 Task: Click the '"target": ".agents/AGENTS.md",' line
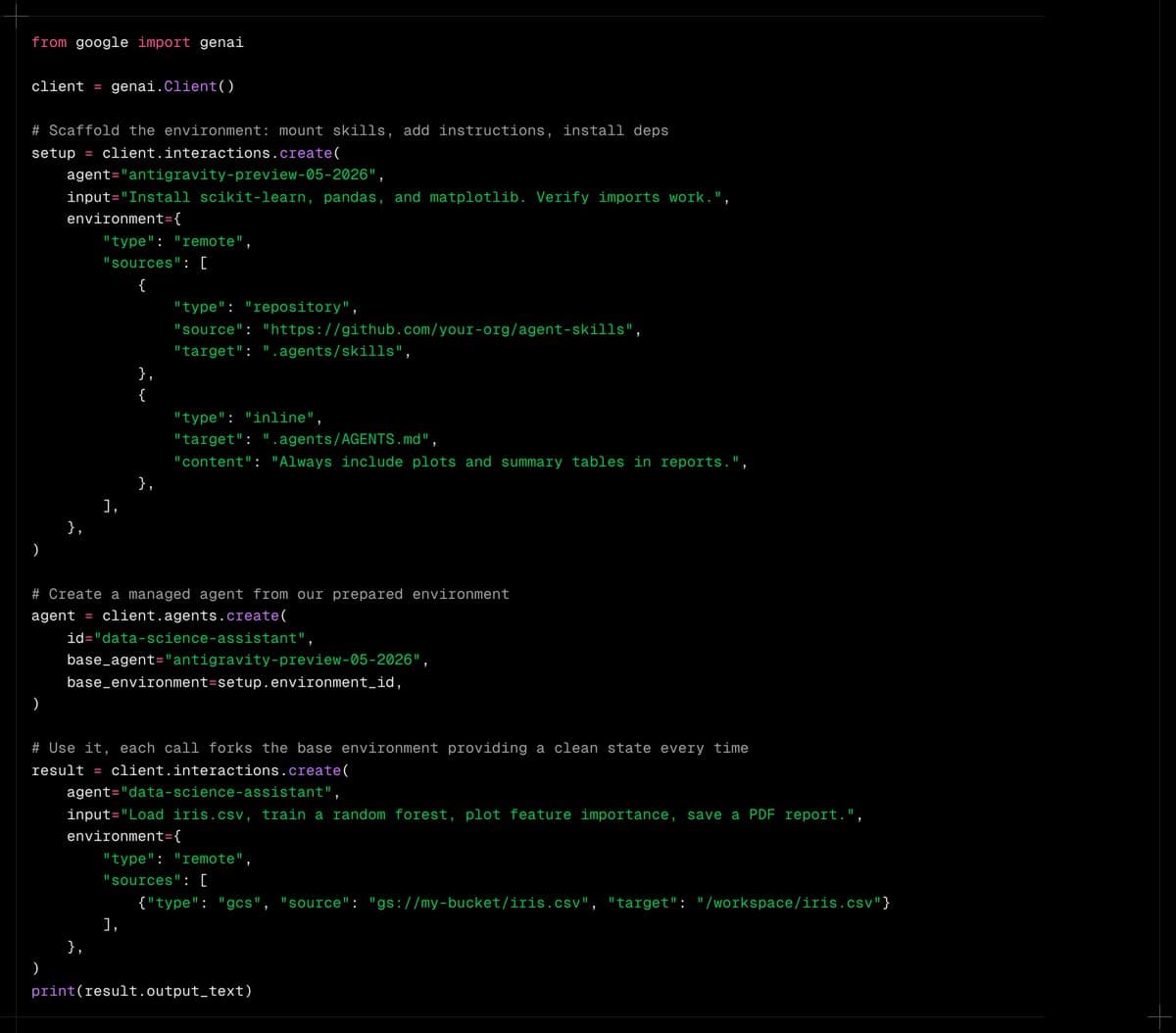[x=306, y=440]
